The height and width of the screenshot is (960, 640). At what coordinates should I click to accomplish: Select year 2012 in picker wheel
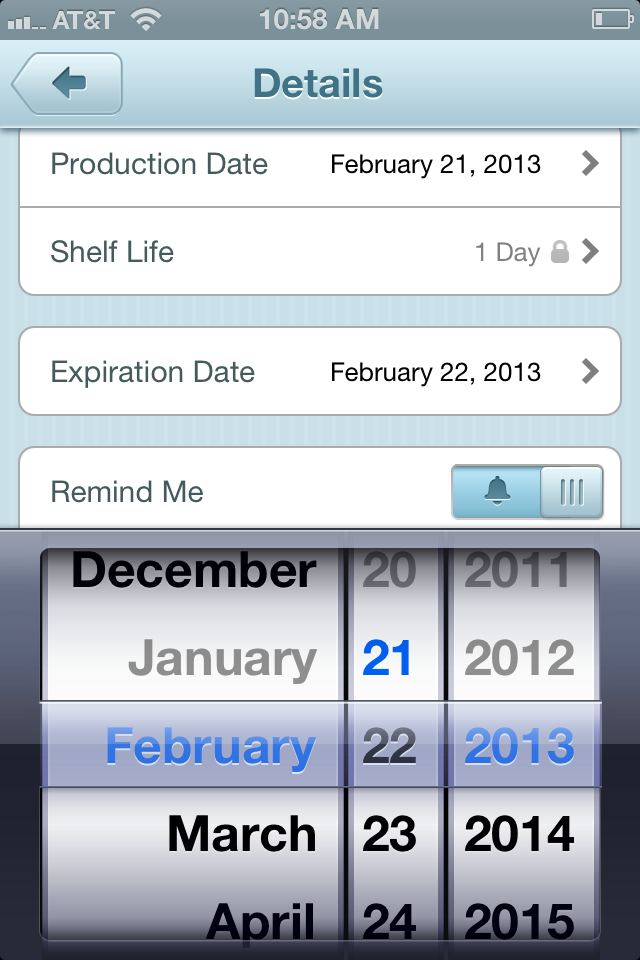pyautogui.click(x=519, y=658)
